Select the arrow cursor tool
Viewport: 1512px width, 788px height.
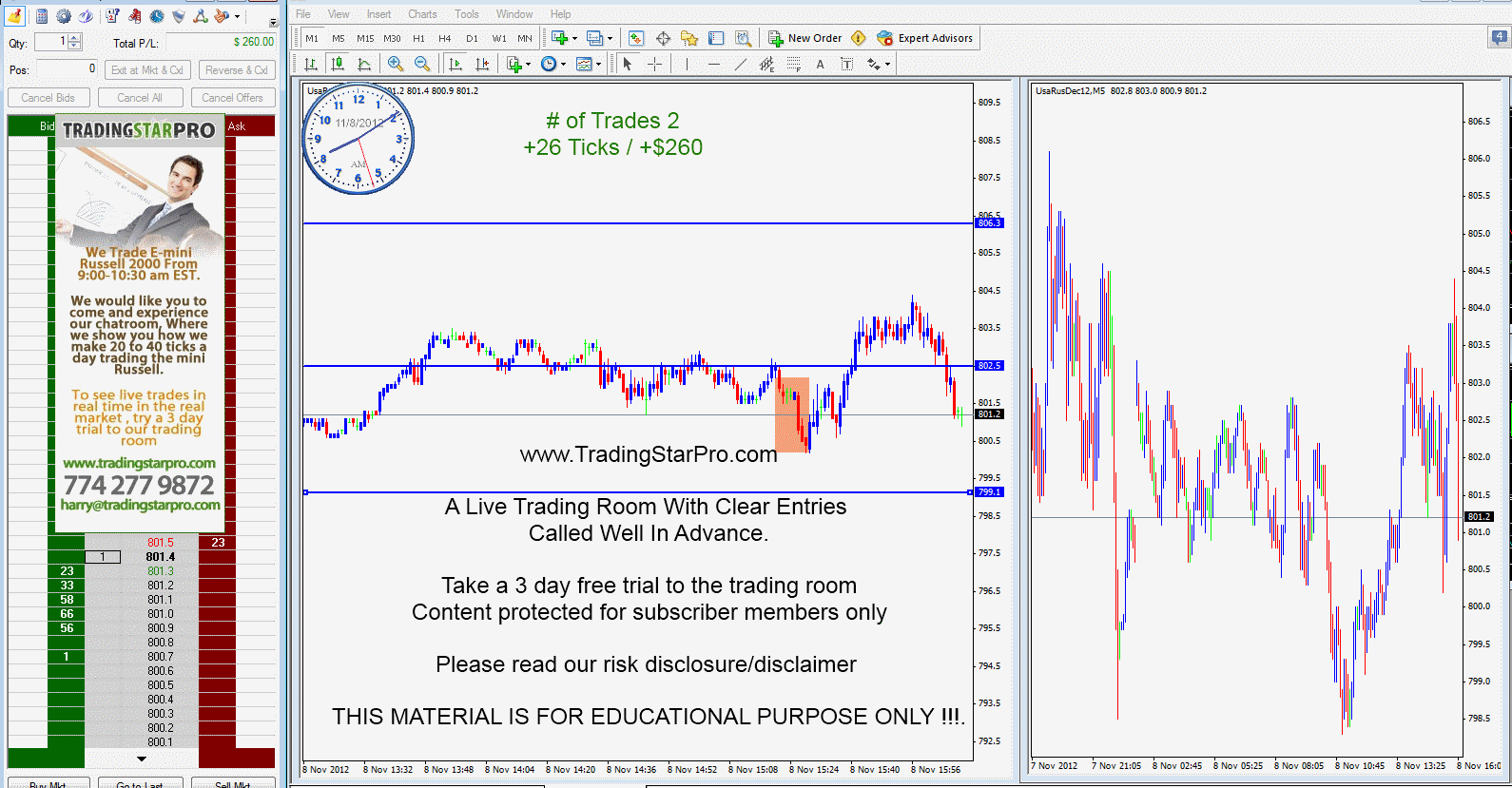(x=627, y=64)
